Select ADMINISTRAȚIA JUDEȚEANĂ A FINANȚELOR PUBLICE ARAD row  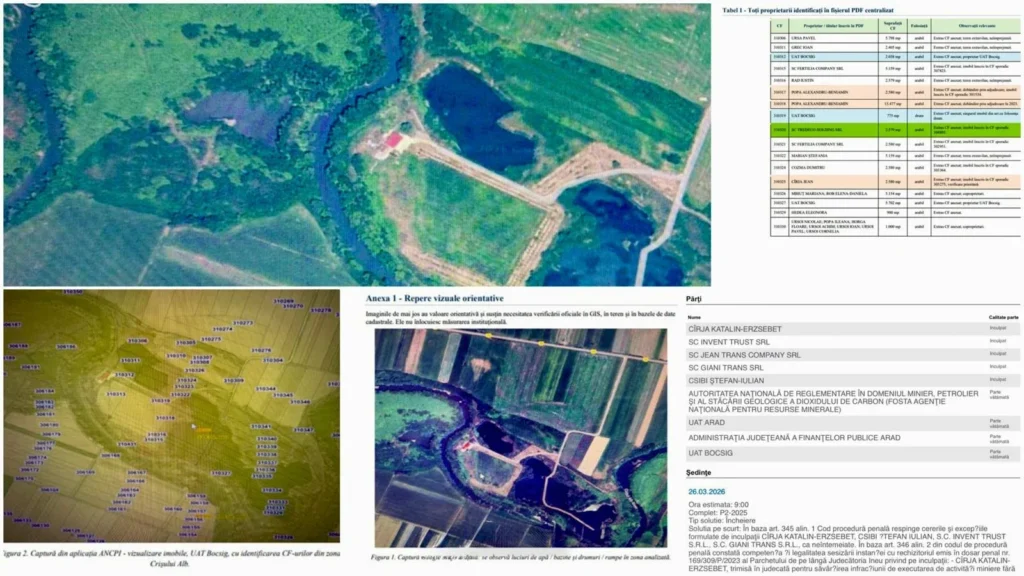tap(852, 438)
